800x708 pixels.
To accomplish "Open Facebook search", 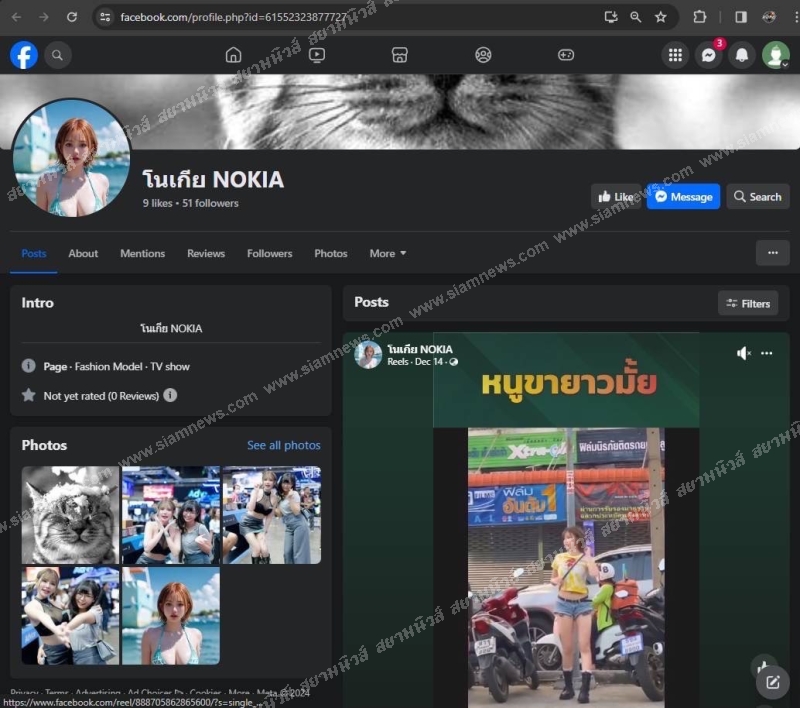I will tap(58, 55).
